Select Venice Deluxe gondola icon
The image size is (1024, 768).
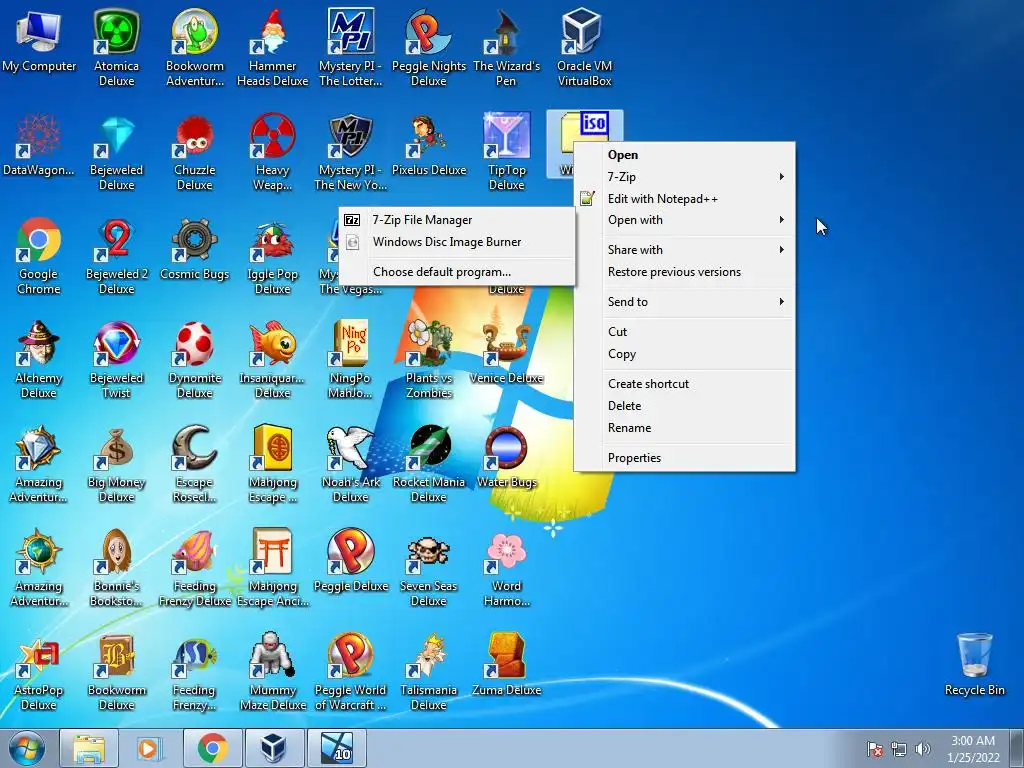506,353
